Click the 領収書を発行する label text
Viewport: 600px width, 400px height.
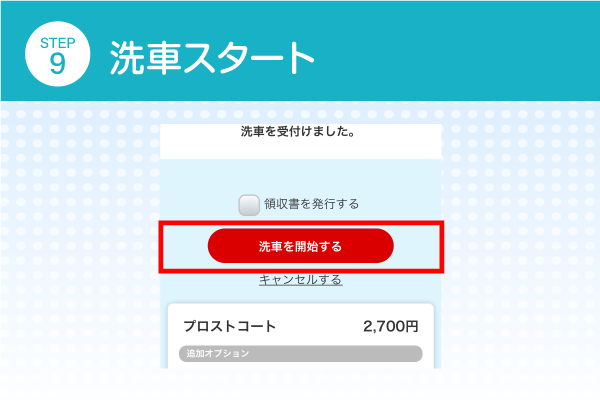click(311, 204)
